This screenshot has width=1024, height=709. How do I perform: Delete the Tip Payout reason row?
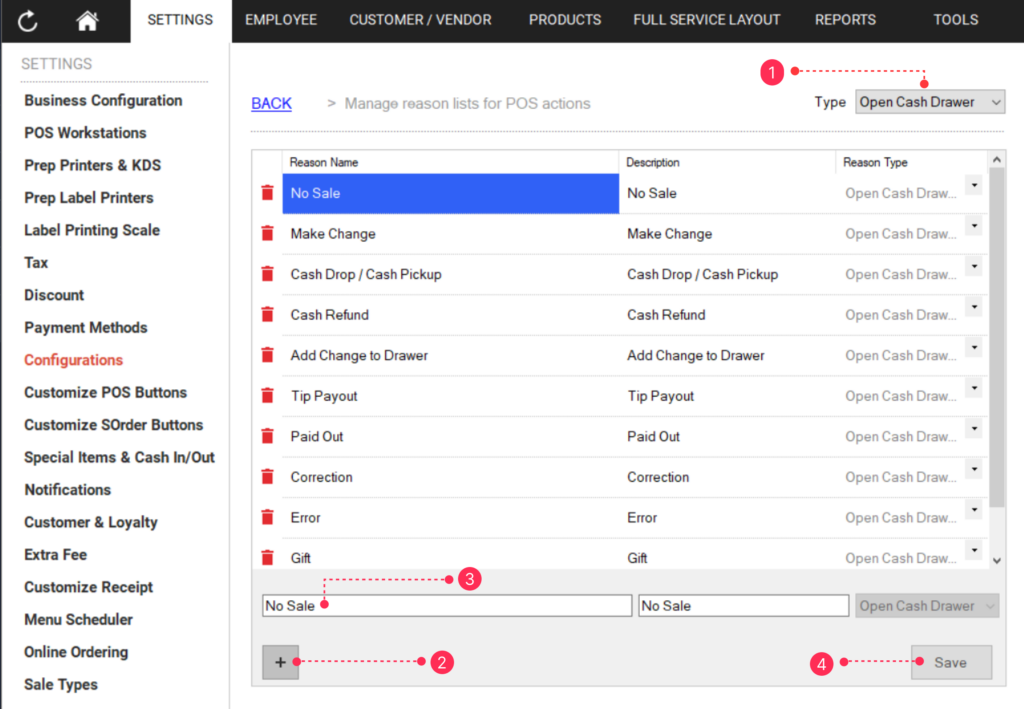tap(267, 395)
